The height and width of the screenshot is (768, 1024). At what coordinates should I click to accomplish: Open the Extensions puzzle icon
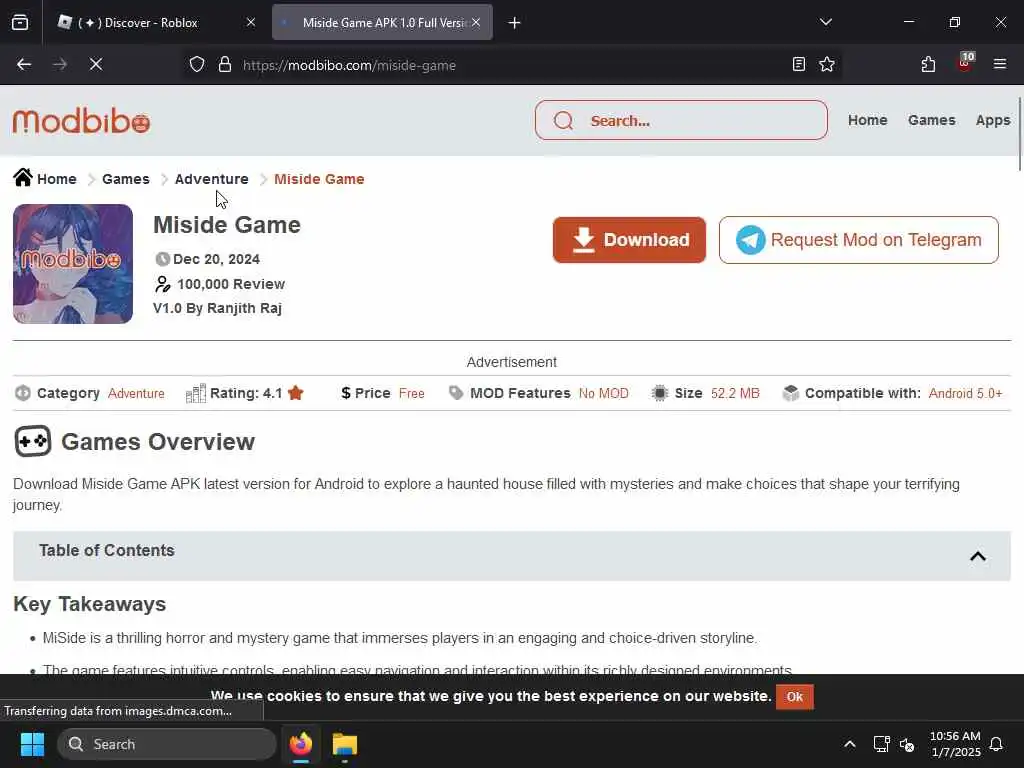928,65
